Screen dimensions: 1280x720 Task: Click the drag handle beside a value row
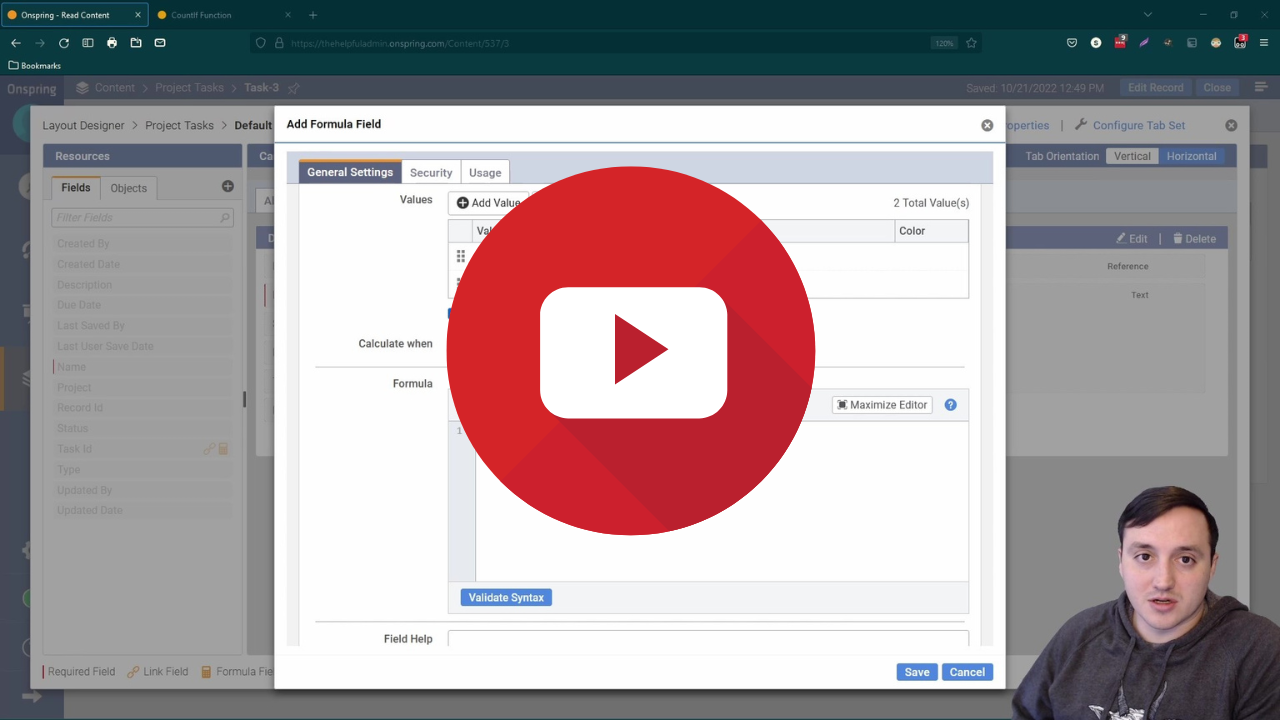click(461, 256)
